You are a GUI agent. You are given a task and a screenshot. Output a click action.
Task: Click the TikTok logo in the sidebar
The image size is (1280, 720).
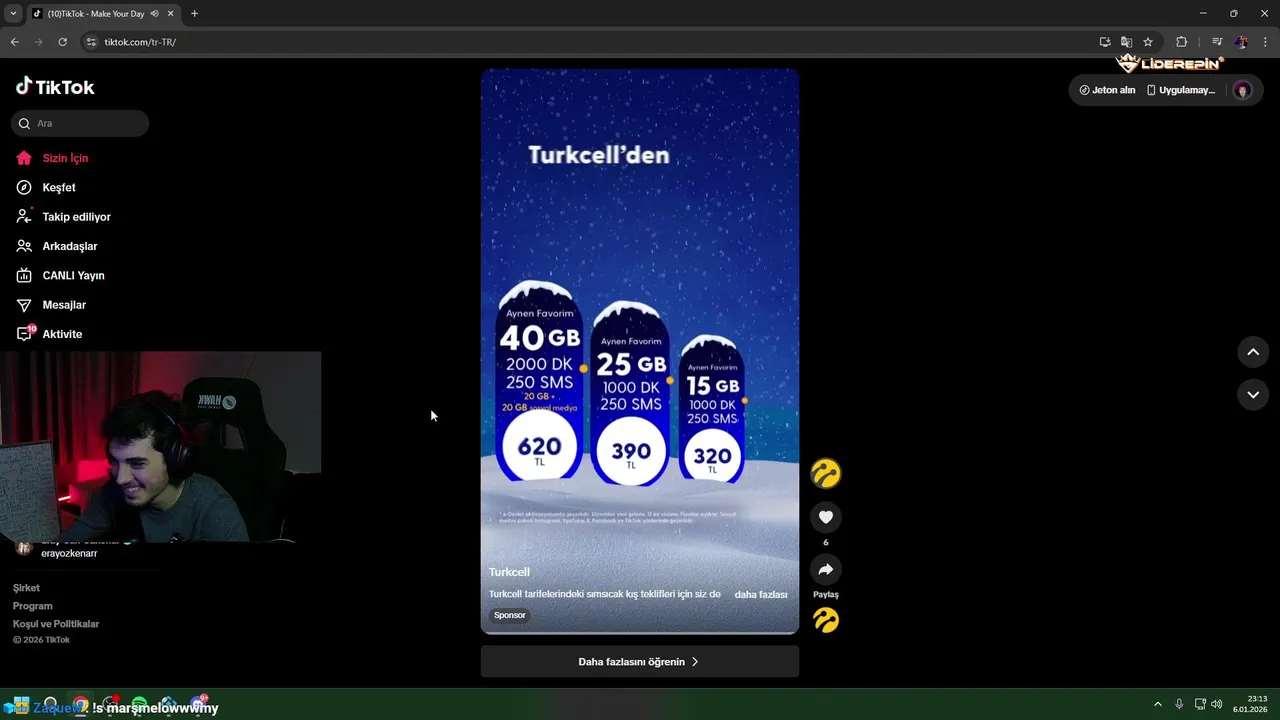point(55,87)
